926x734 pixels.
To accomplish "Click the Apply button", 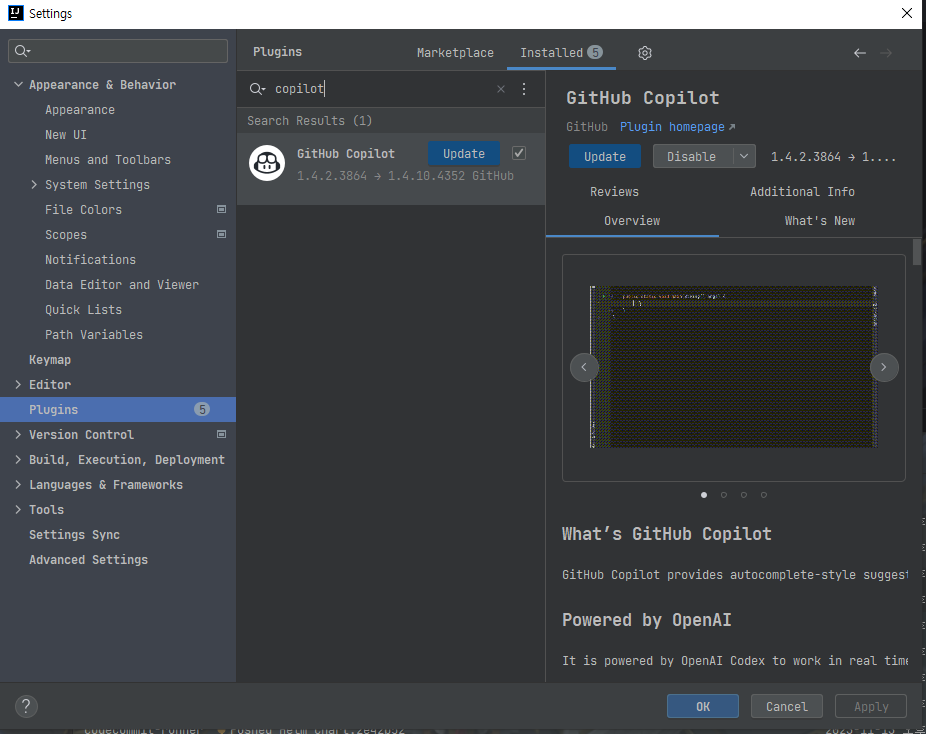I will 871,706.
